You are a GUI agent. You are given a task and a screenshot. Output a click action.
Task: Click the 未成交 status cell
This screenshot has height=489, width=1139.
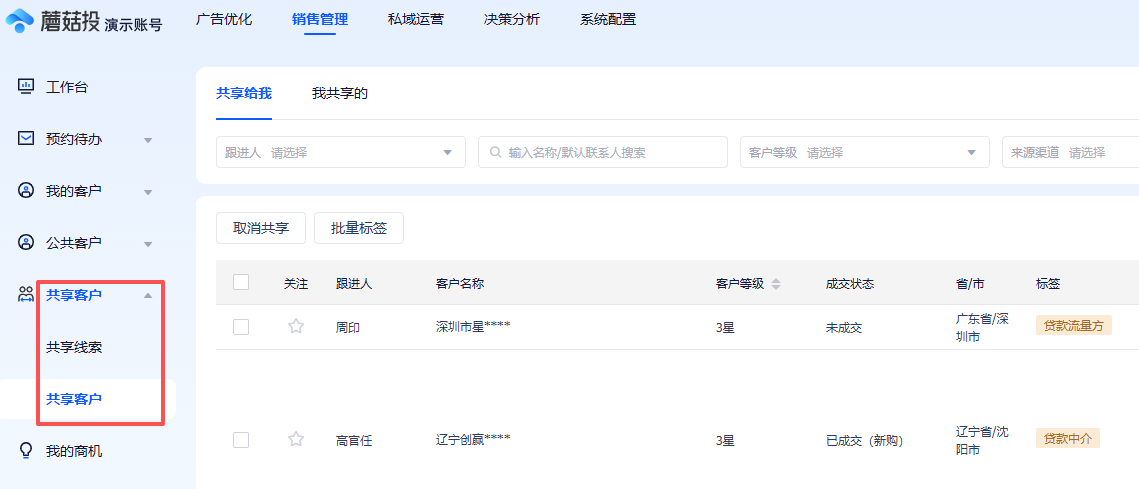tap(843, 328)
